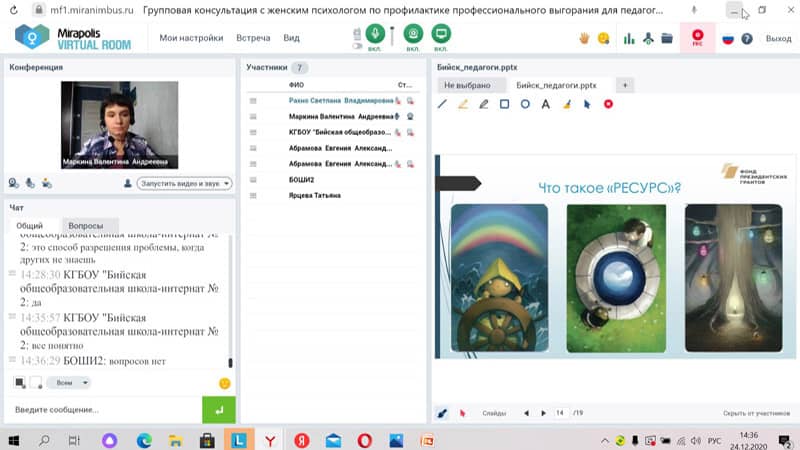Open the red color picker circle

(x=608, y=104)
